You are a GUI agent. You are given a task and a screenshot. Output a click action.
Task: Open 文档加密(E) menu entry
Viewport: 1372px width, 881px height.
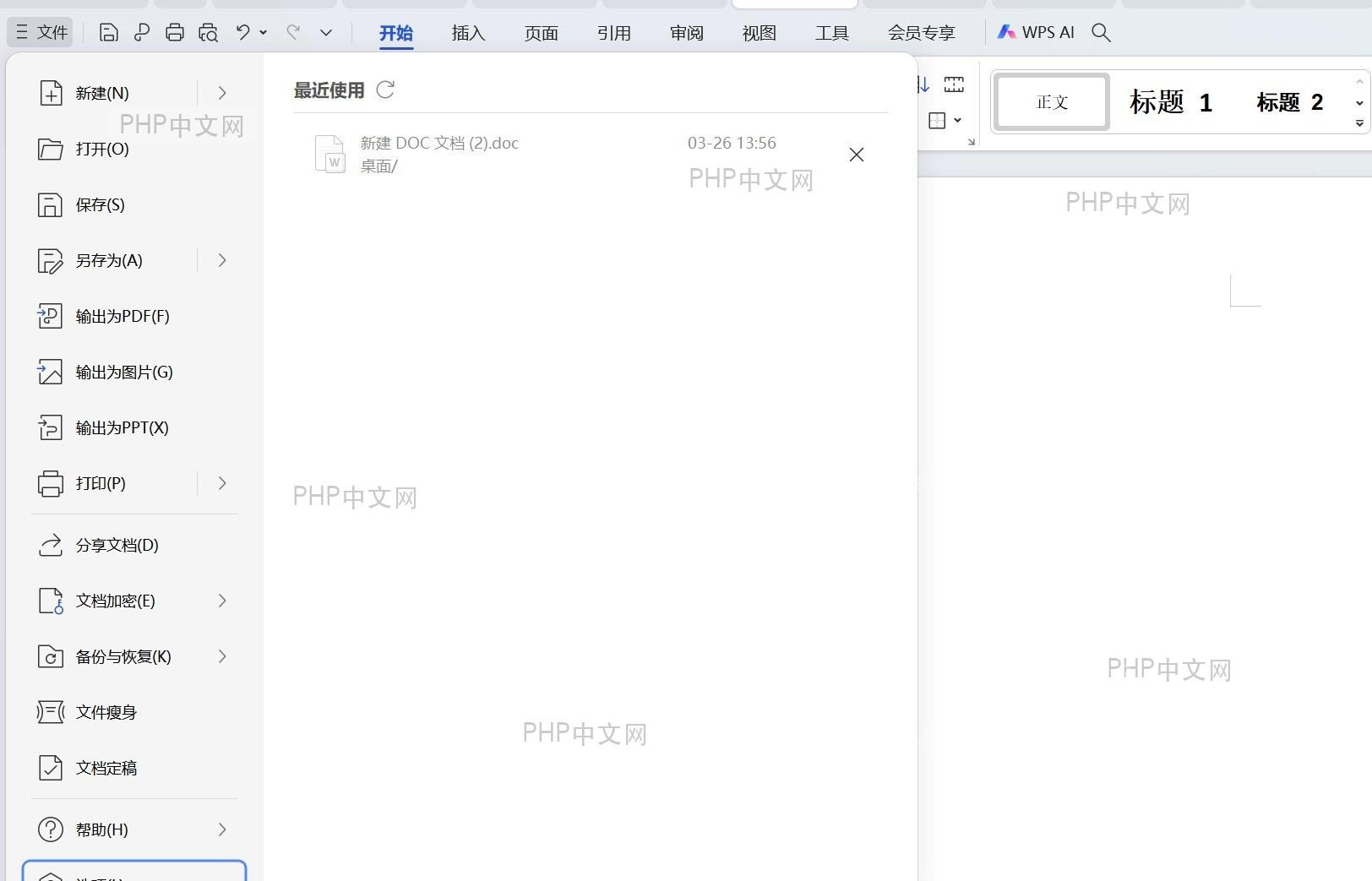[114, 601]
